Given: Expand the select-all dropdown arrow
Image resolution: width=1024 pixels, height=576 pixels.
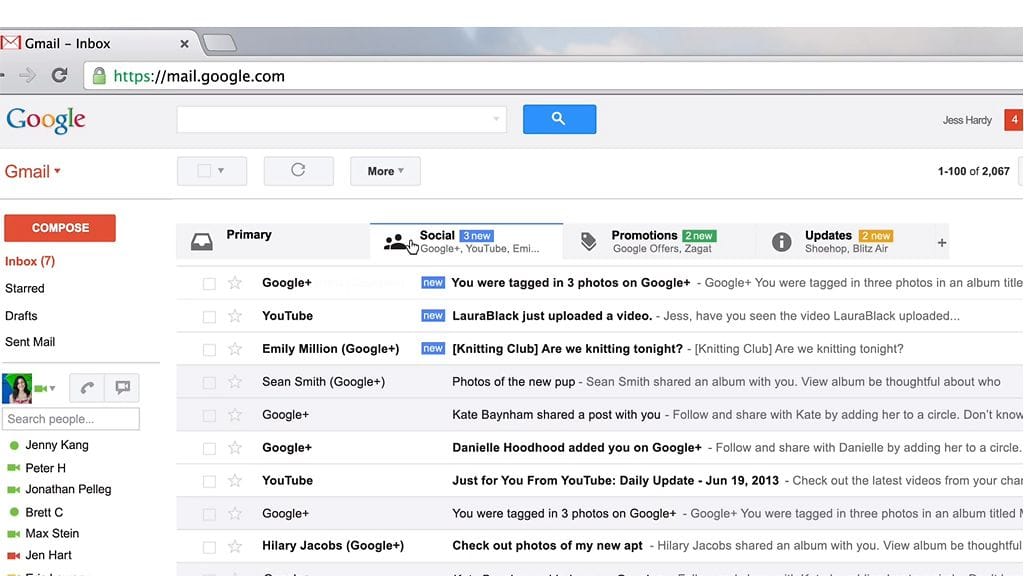Looking at the screenshot, I should (x=222, y=171).
